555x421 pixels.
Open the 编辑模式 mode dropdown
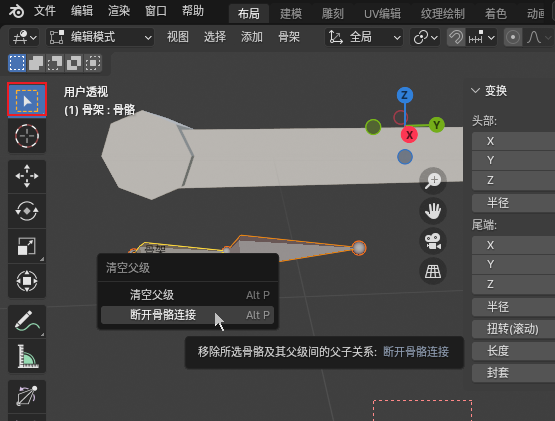[x=100, y=37]
